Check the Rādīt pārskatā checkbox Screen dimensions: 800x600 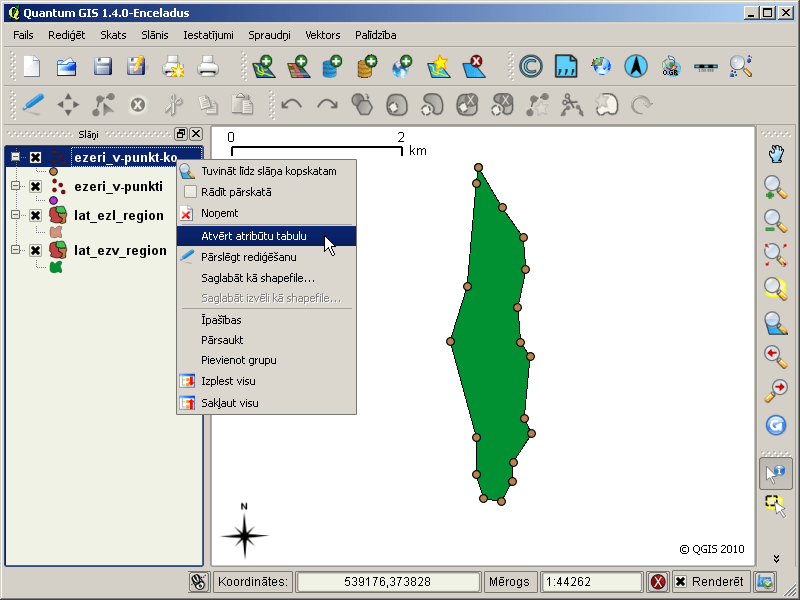(190, 192)
